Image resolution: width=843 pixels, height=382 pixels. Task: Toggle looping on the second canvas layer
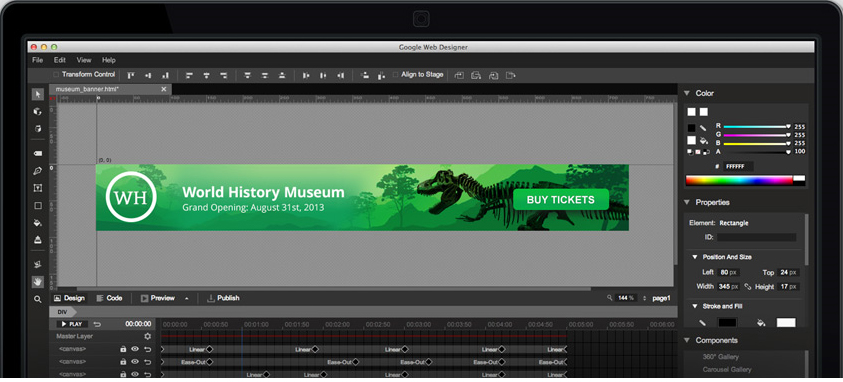(x=147, y=362)
